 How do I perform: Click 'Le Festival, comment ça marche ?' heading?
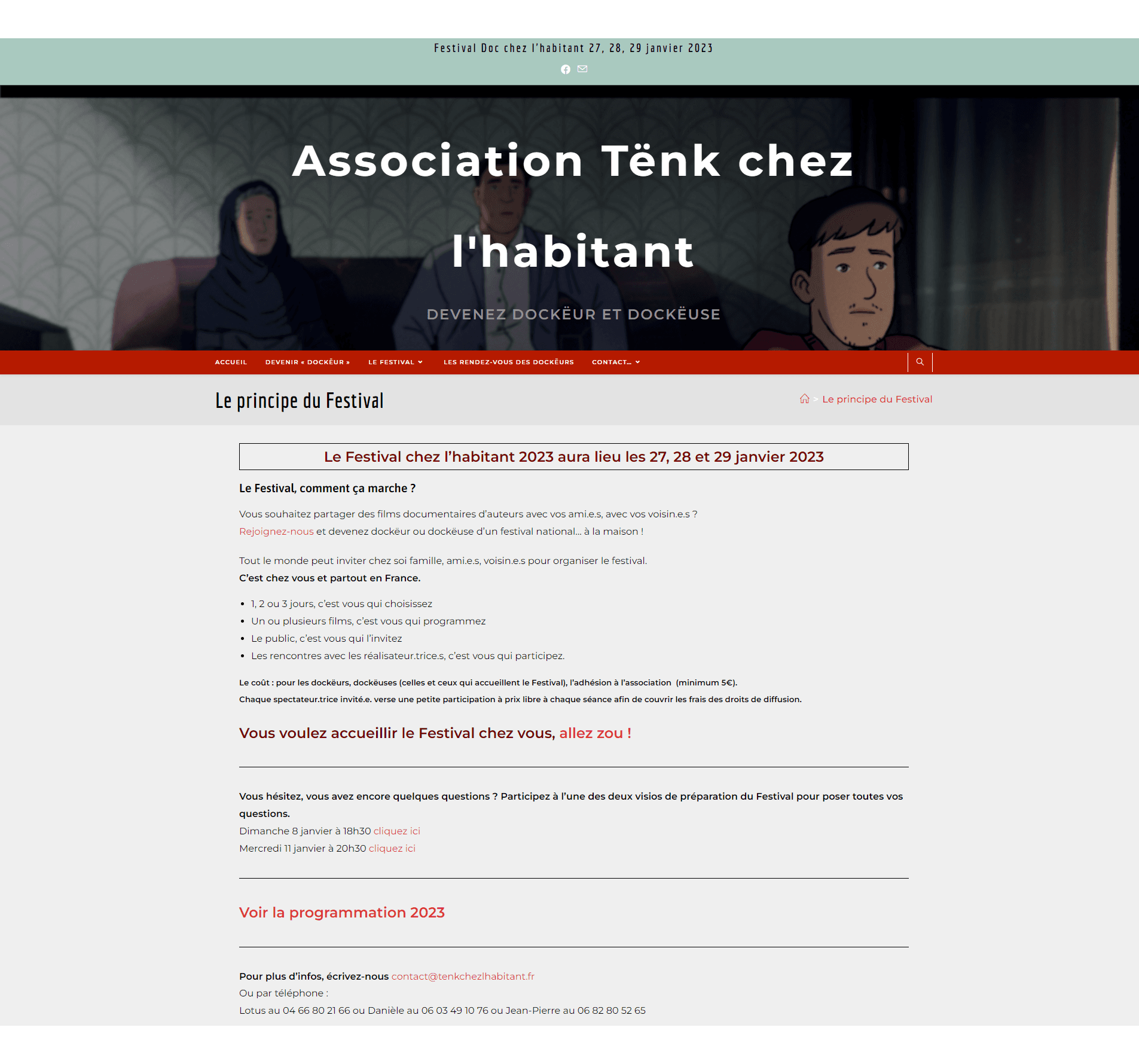click(x=328, y=488)
